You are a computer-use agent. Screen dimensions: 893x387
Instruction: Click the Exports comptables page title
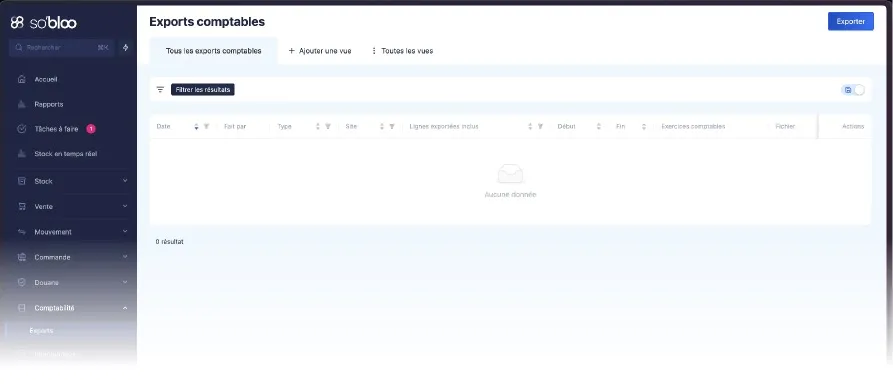[x=207, y=22]
